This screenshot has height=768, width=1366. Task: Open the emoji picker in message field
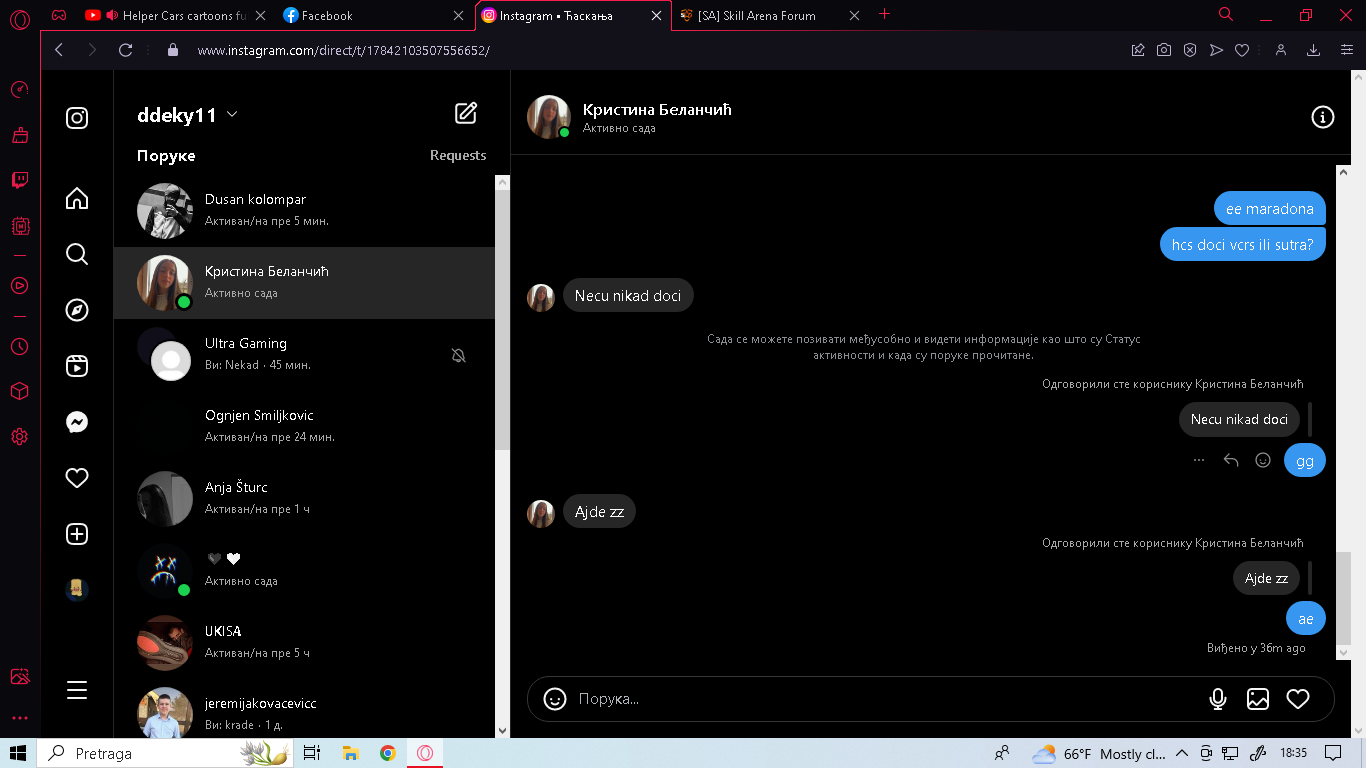point(555,699)
